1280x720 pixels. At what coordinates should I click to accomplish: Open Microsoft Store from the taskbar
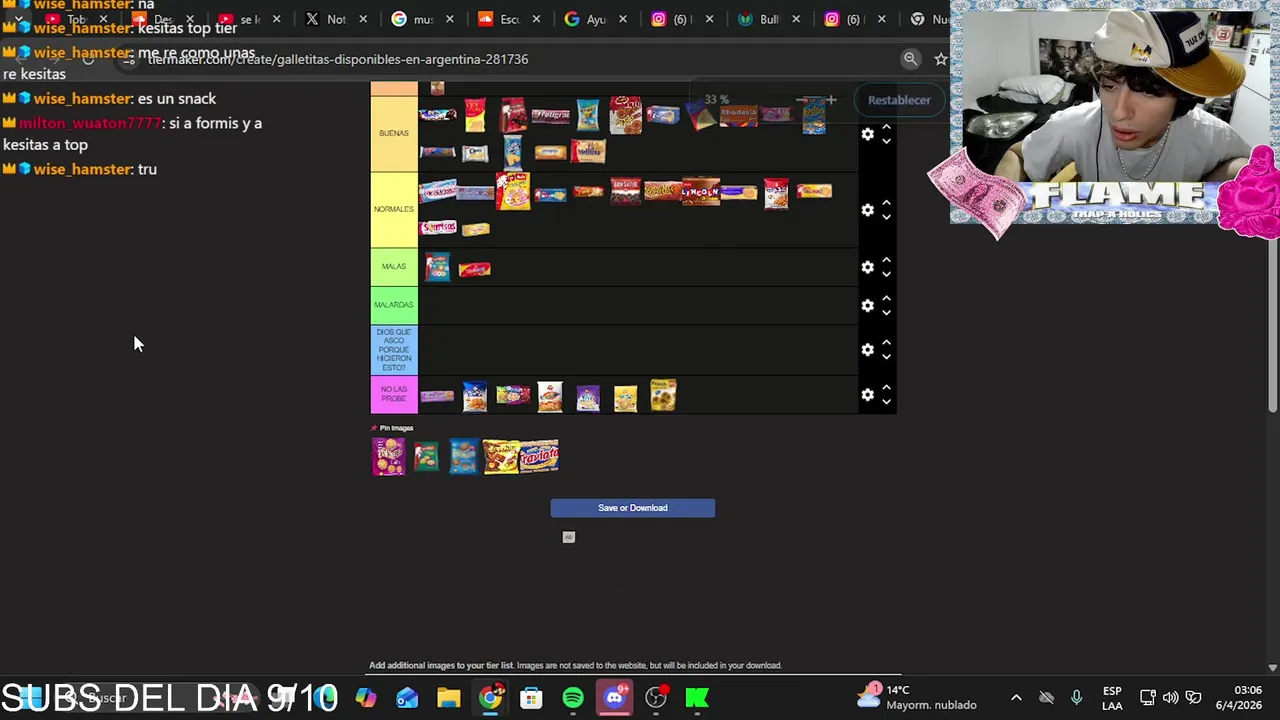click(x=531, y=697)
